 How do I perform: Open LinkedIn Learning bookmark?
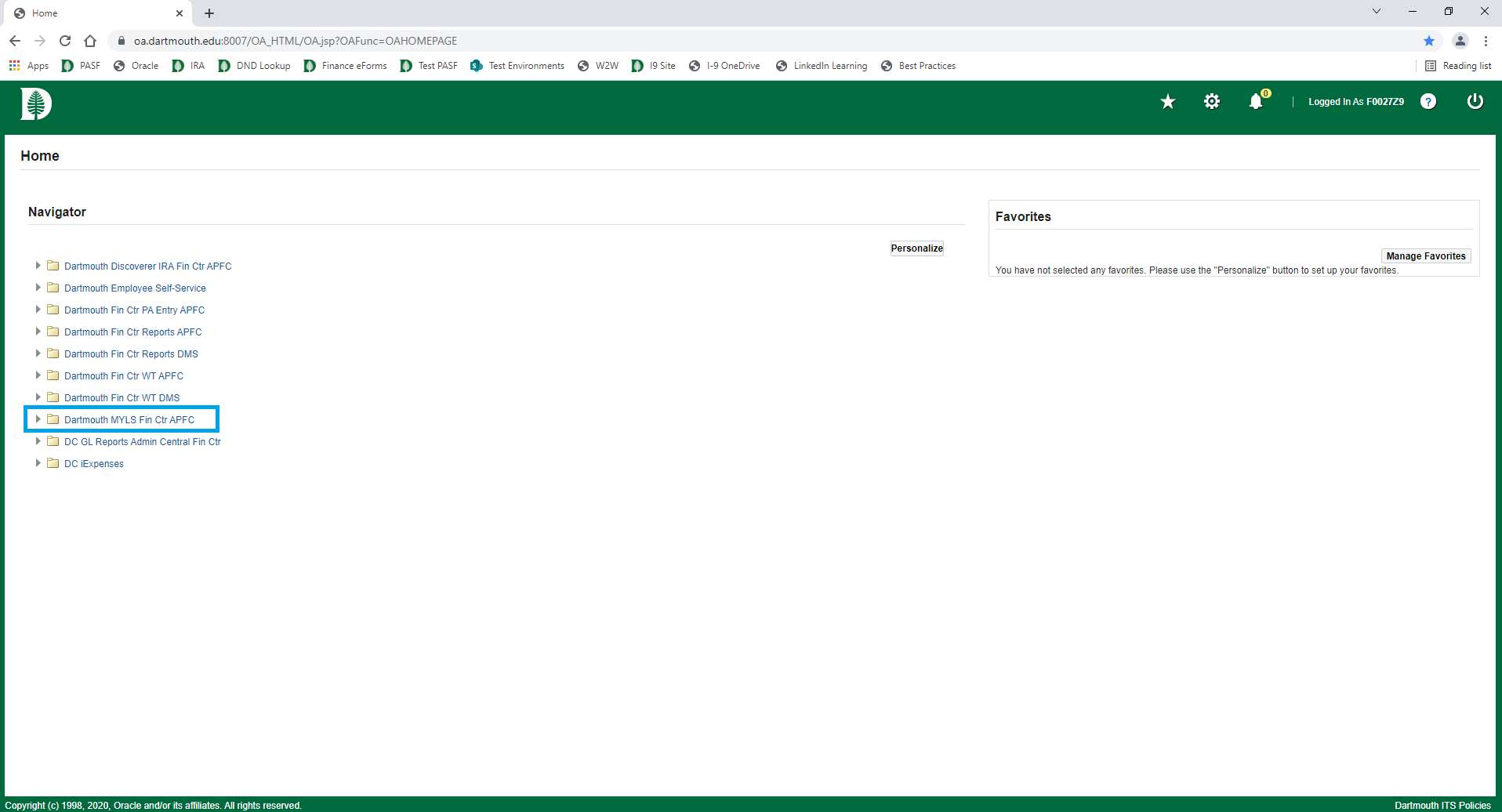822,66
